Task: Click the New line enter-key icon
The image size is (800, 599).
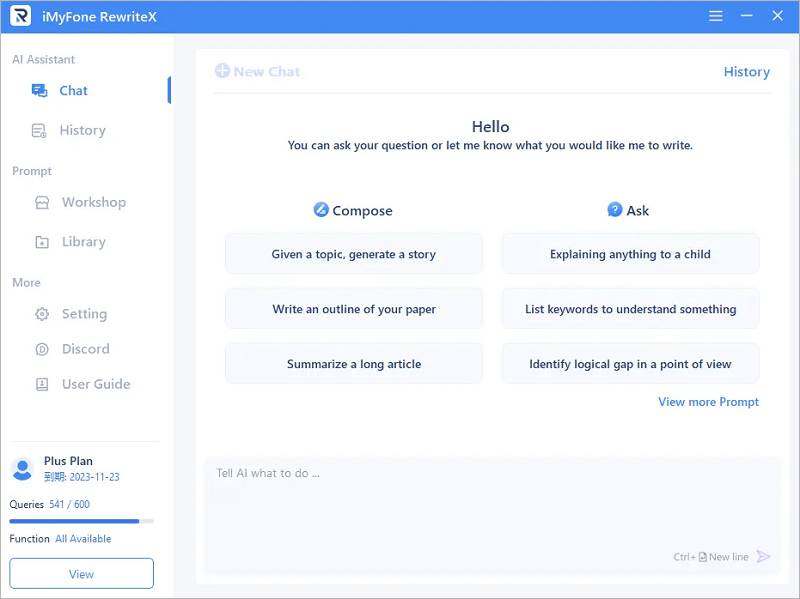Action: pos(703,557)
